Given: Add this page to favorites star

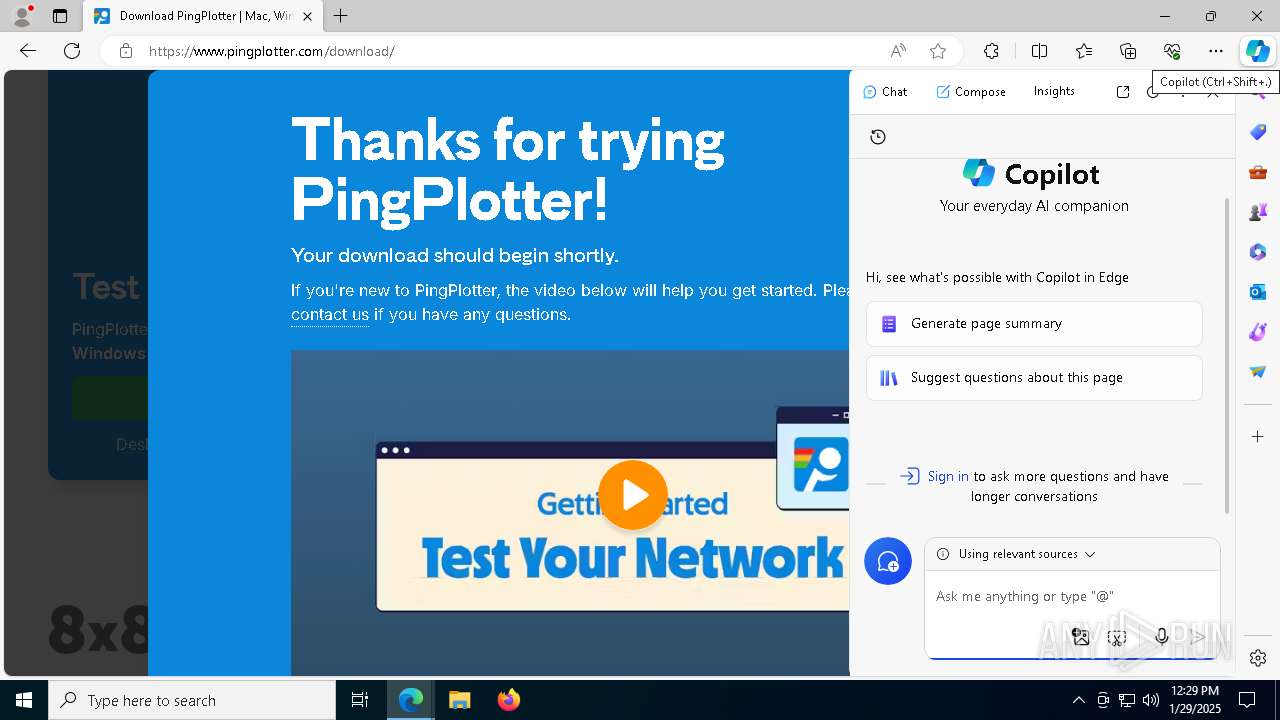Looking at the screenshot, I should (x=937, y=51).
